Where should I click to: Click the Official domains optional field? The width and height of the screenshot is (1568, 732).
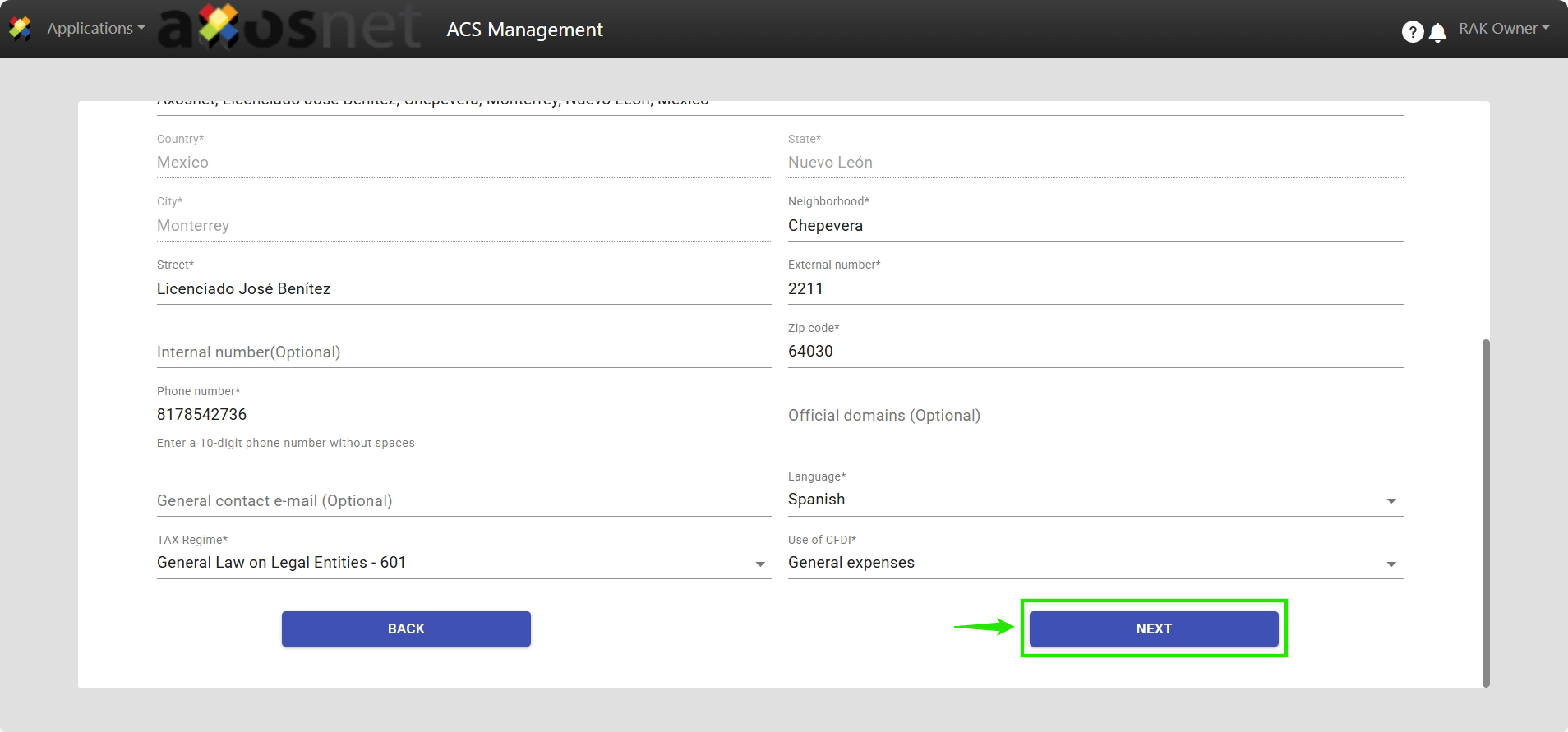(x=1095, y=416)
